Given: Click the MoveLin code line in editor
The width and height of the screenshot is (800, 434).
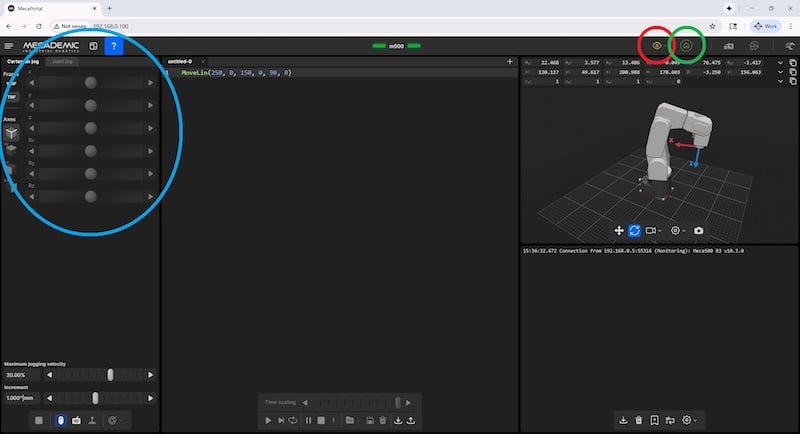Looking at the screenshot, I should click(x=236, y=73).
